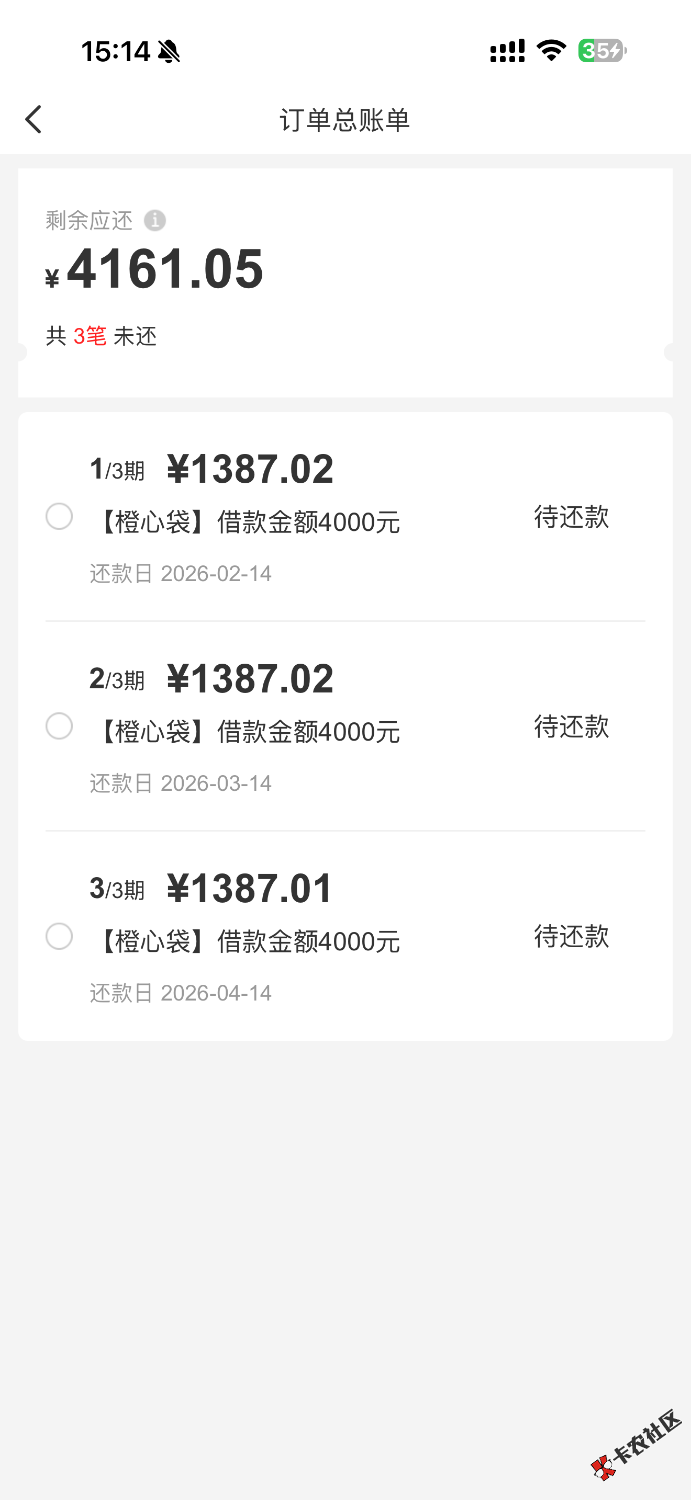Tap the info icon beside 剩余应还
The height and width of the screenshot is (1500, 691).
155,220
